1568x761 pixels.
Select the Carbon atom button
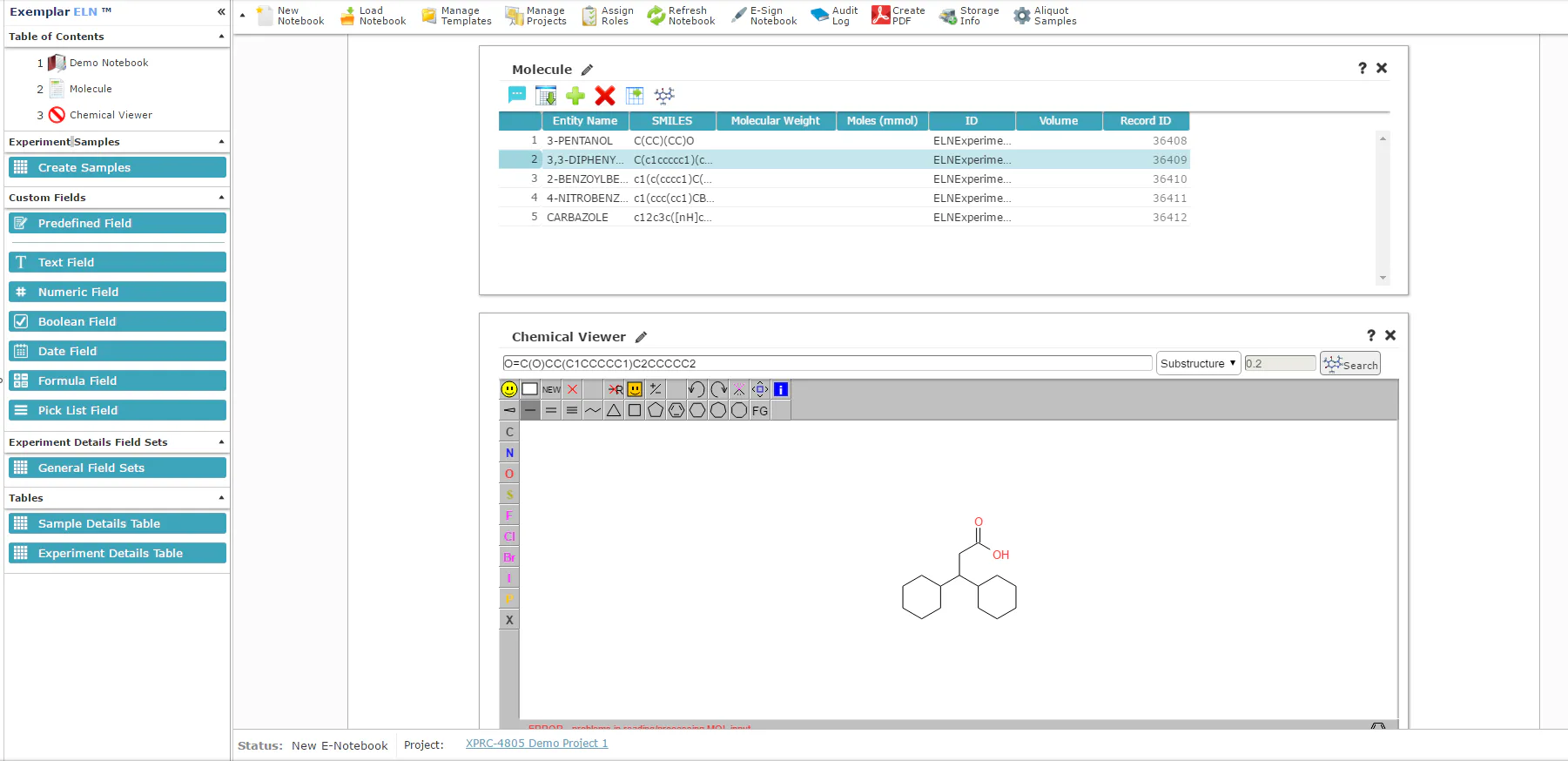[509, 432]
